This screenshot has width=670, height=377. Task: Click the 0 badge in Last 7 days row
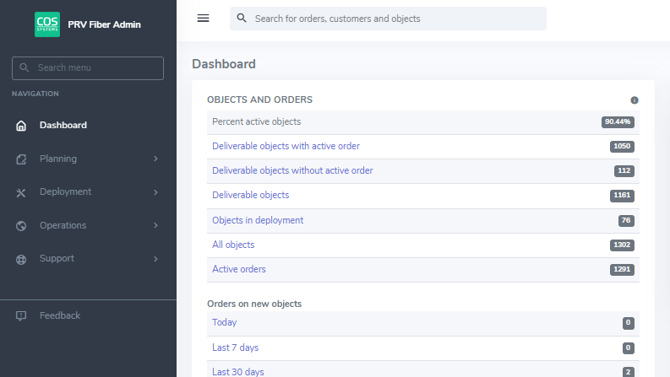628,348
